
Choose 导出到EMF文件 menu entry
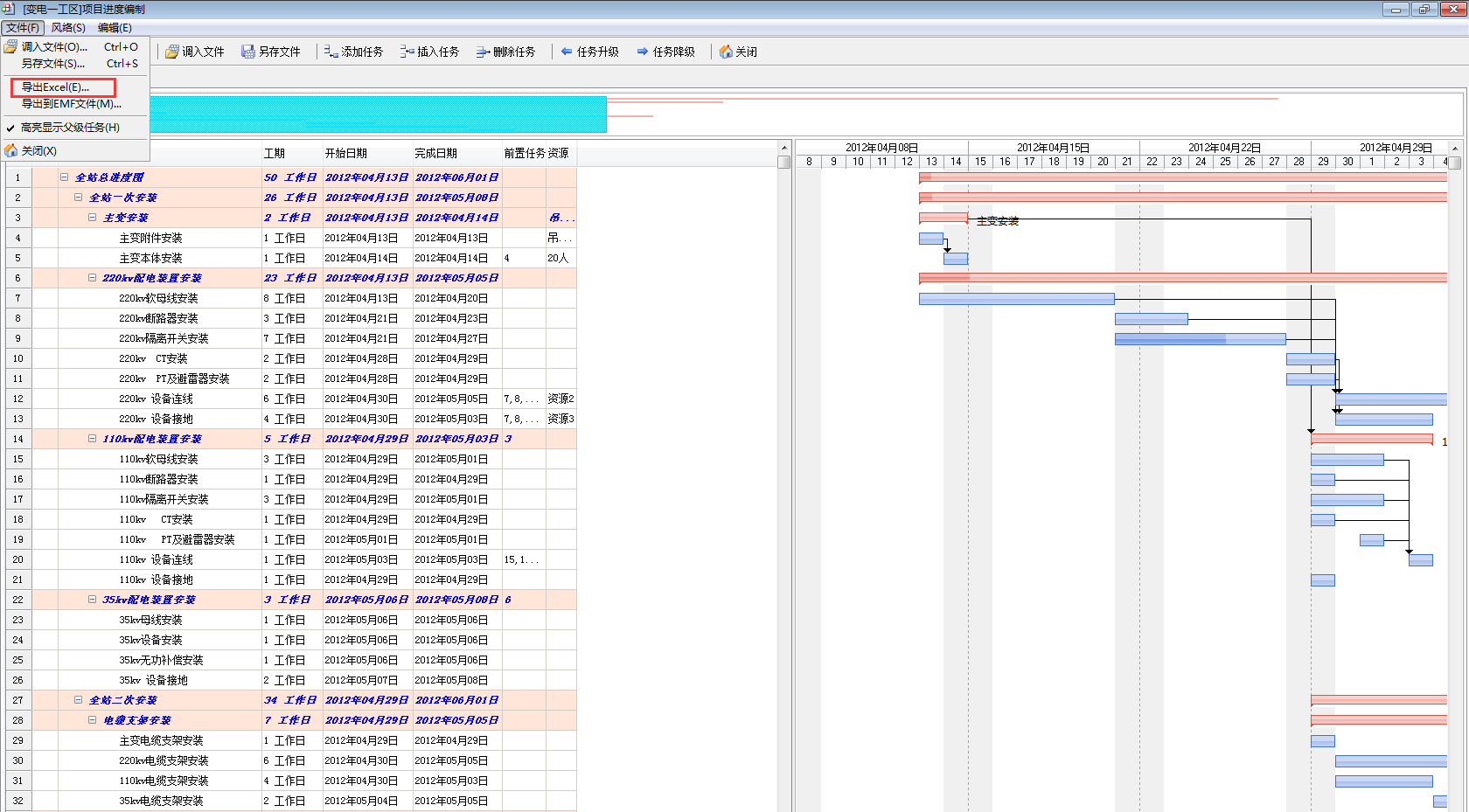click(71, 104)
